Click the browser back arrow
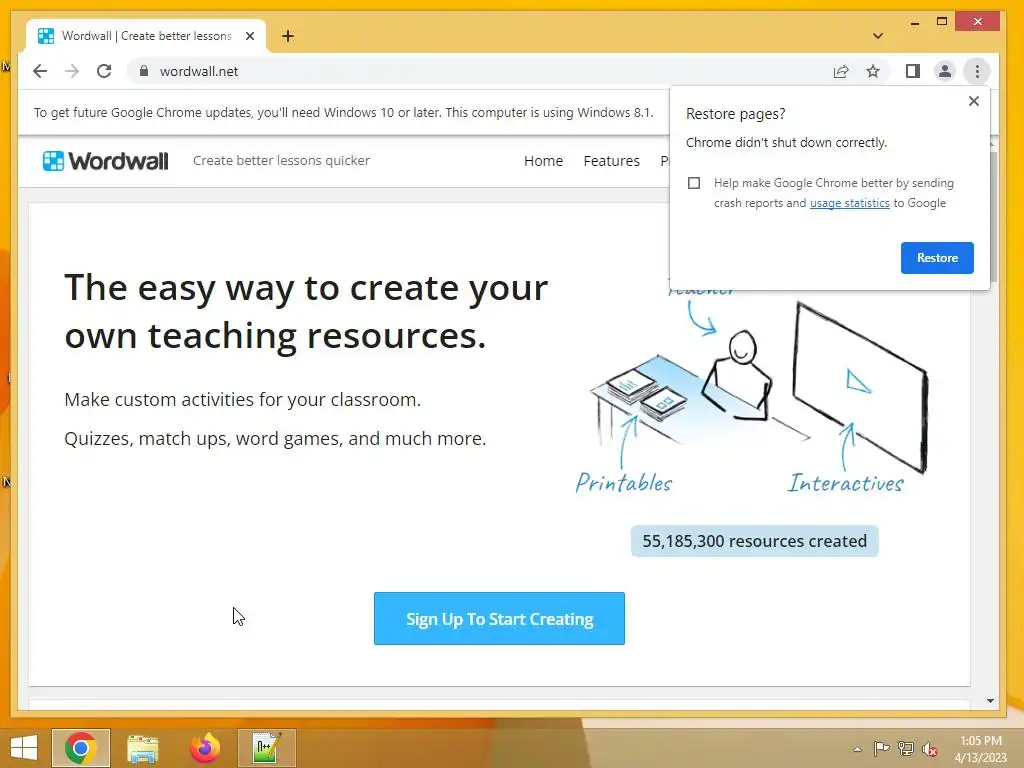Screen dimensions: 1024x768 coord(40,71)
